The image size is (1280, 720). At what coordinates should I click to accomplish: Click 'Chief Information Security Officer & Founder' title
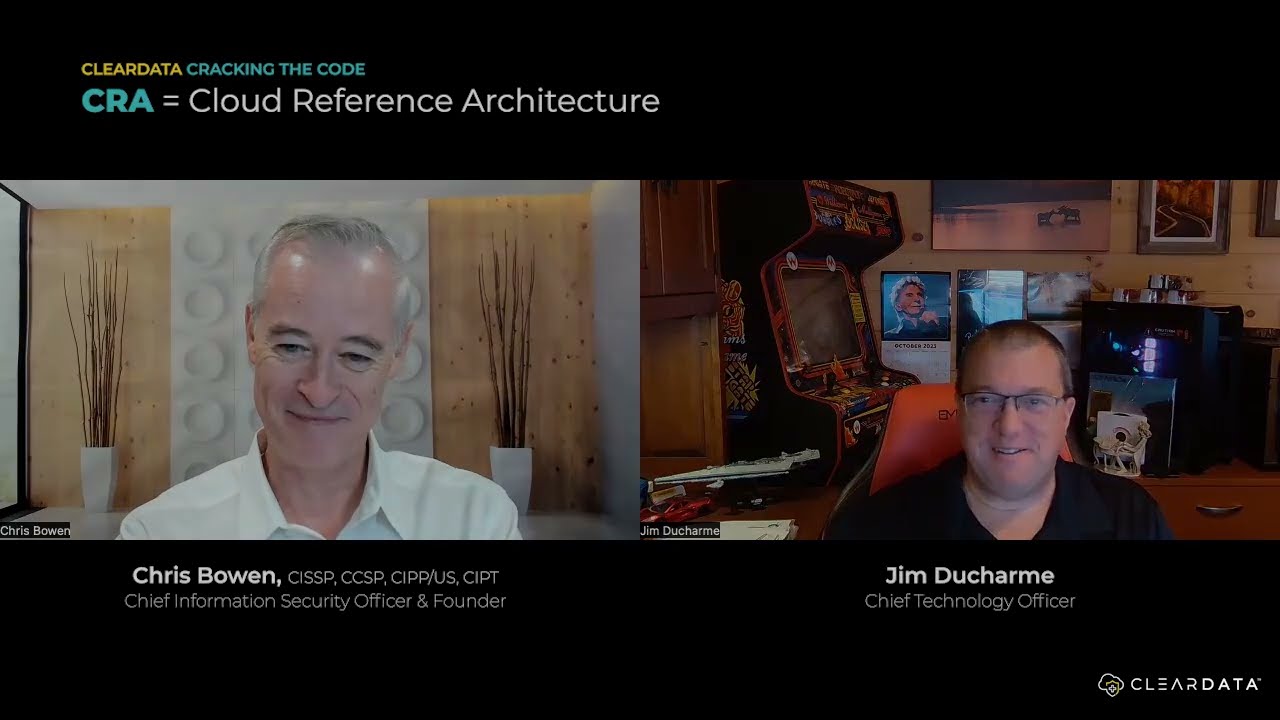click(315, 601)
